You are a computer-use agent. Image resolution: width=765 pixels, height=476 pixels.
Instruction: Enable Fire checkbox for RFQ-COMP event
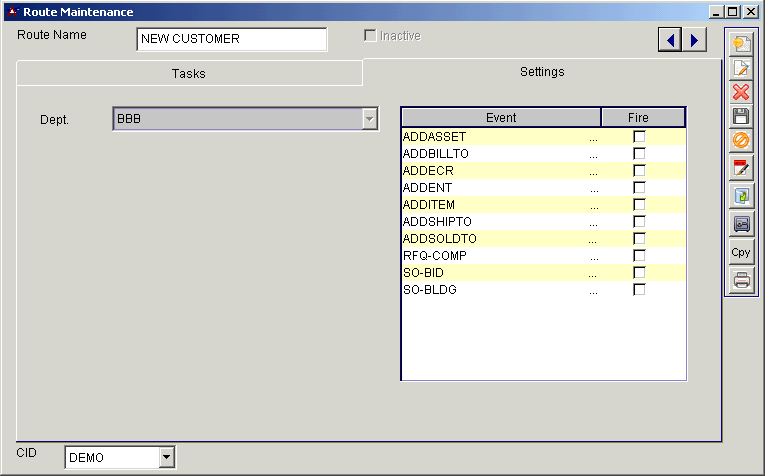639,256
